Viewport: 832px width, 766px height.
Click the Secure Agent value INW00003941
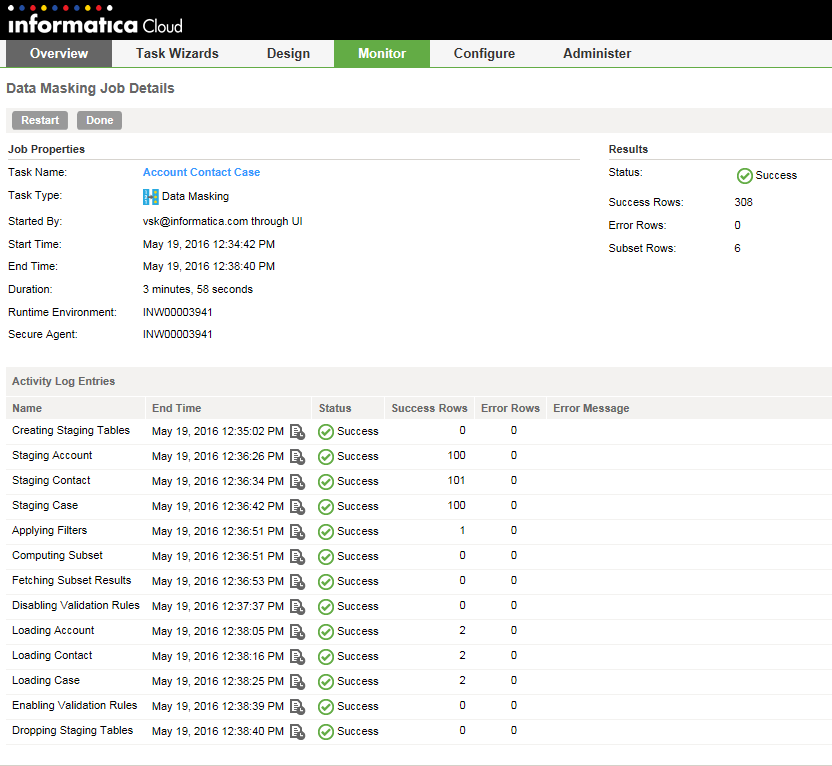pyautogui.click(x=178, y=335)
